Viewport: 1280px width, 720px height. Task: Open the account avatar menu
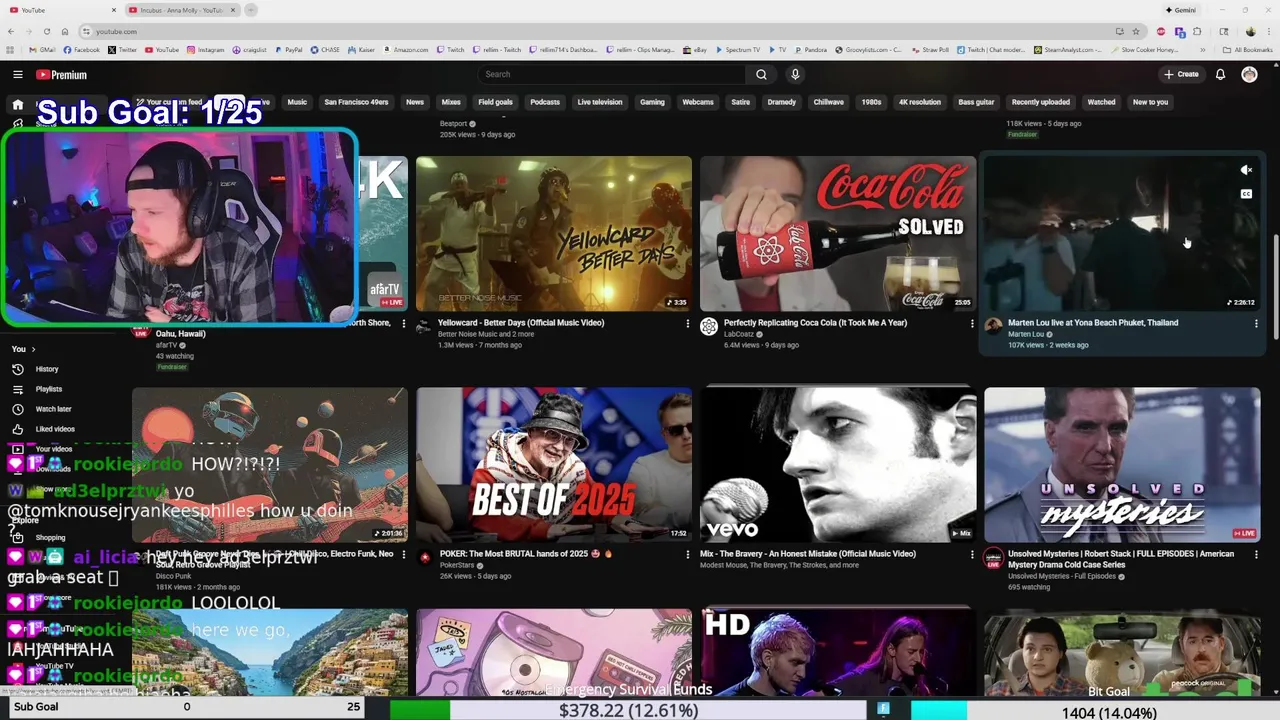(x=1249, y=74)
